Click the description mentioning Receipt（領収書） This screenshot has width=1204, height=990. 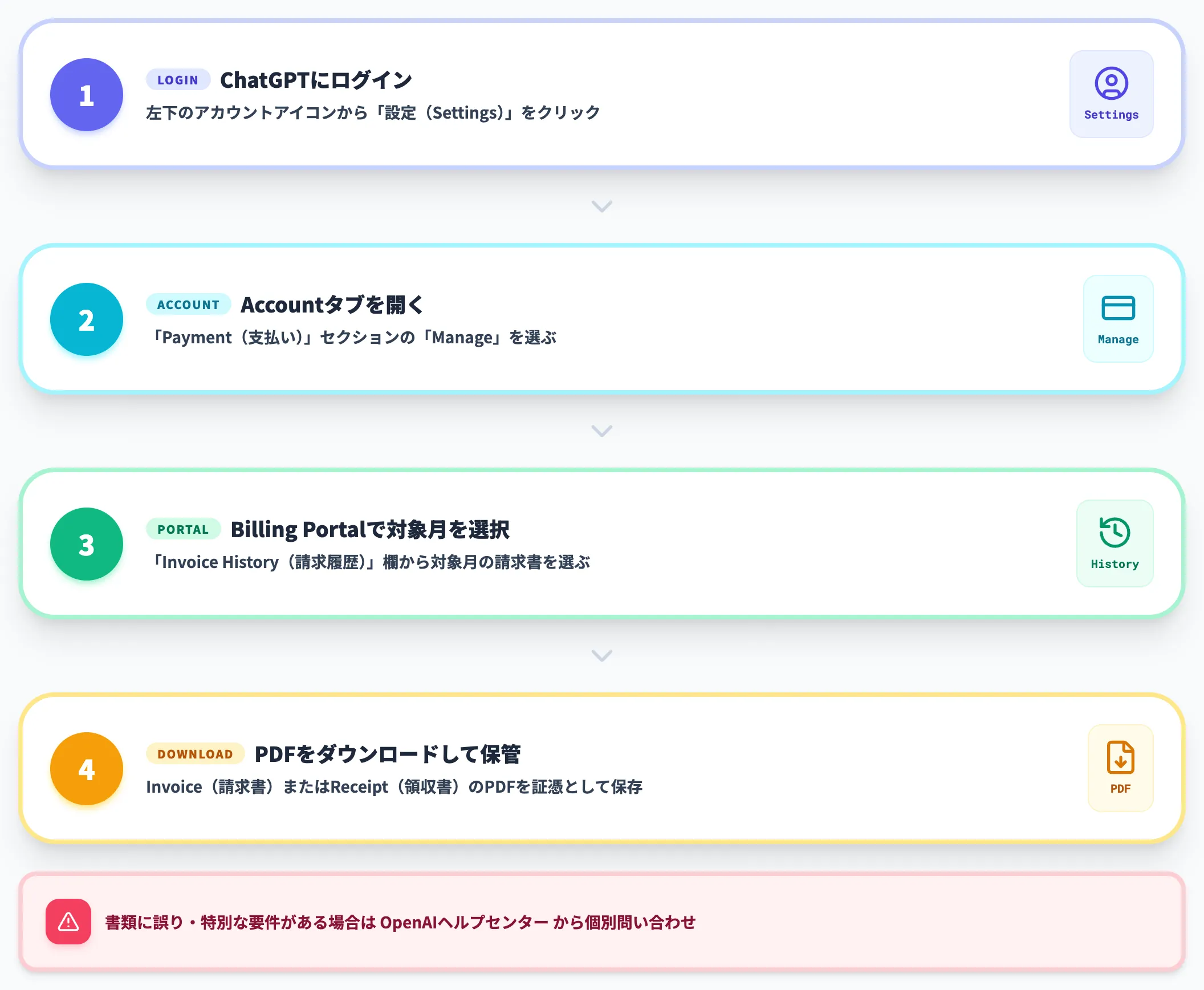point(394,786)
